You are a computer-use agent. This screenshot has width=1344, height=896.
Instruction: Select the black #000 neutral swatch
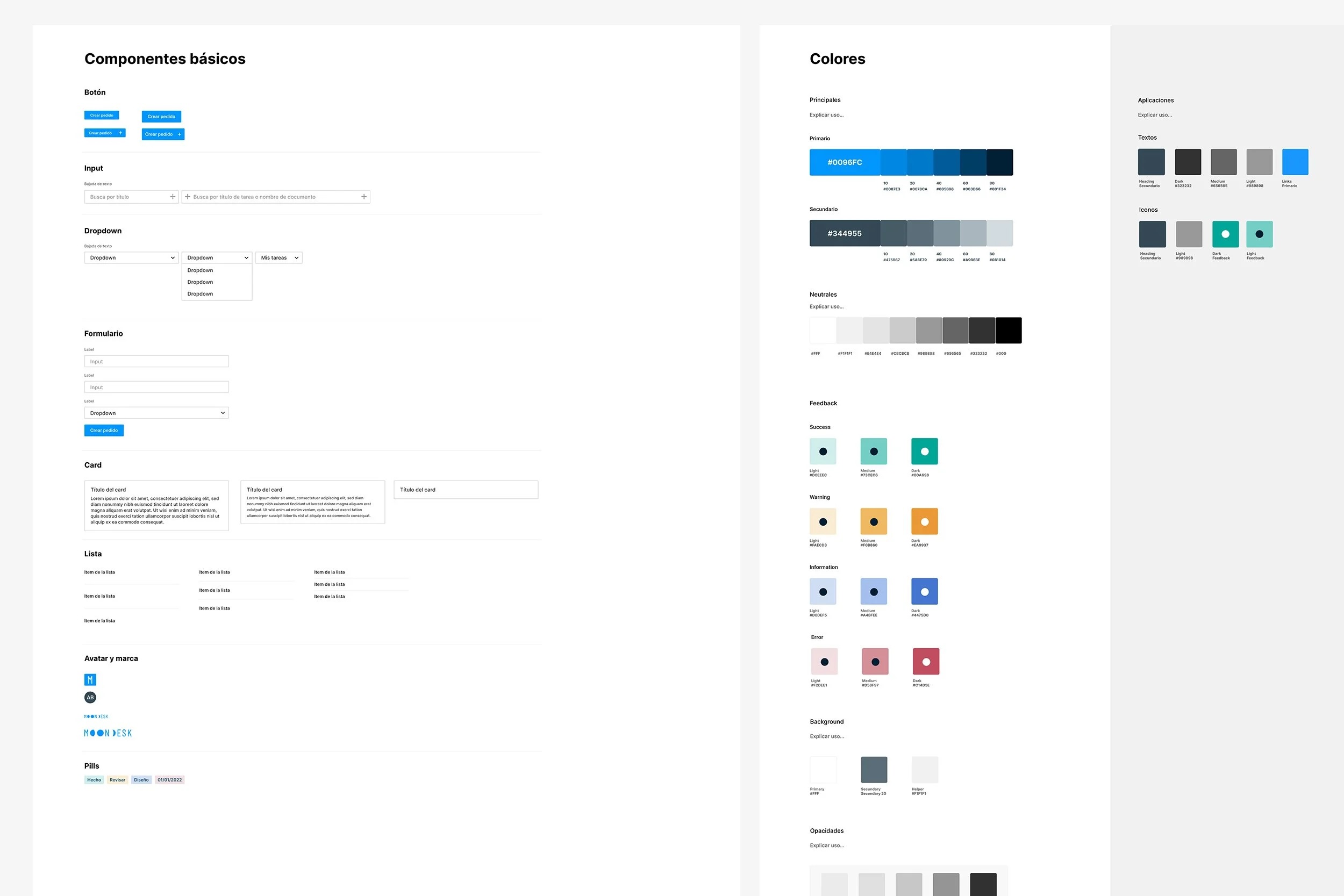[x=1009, y=330]
